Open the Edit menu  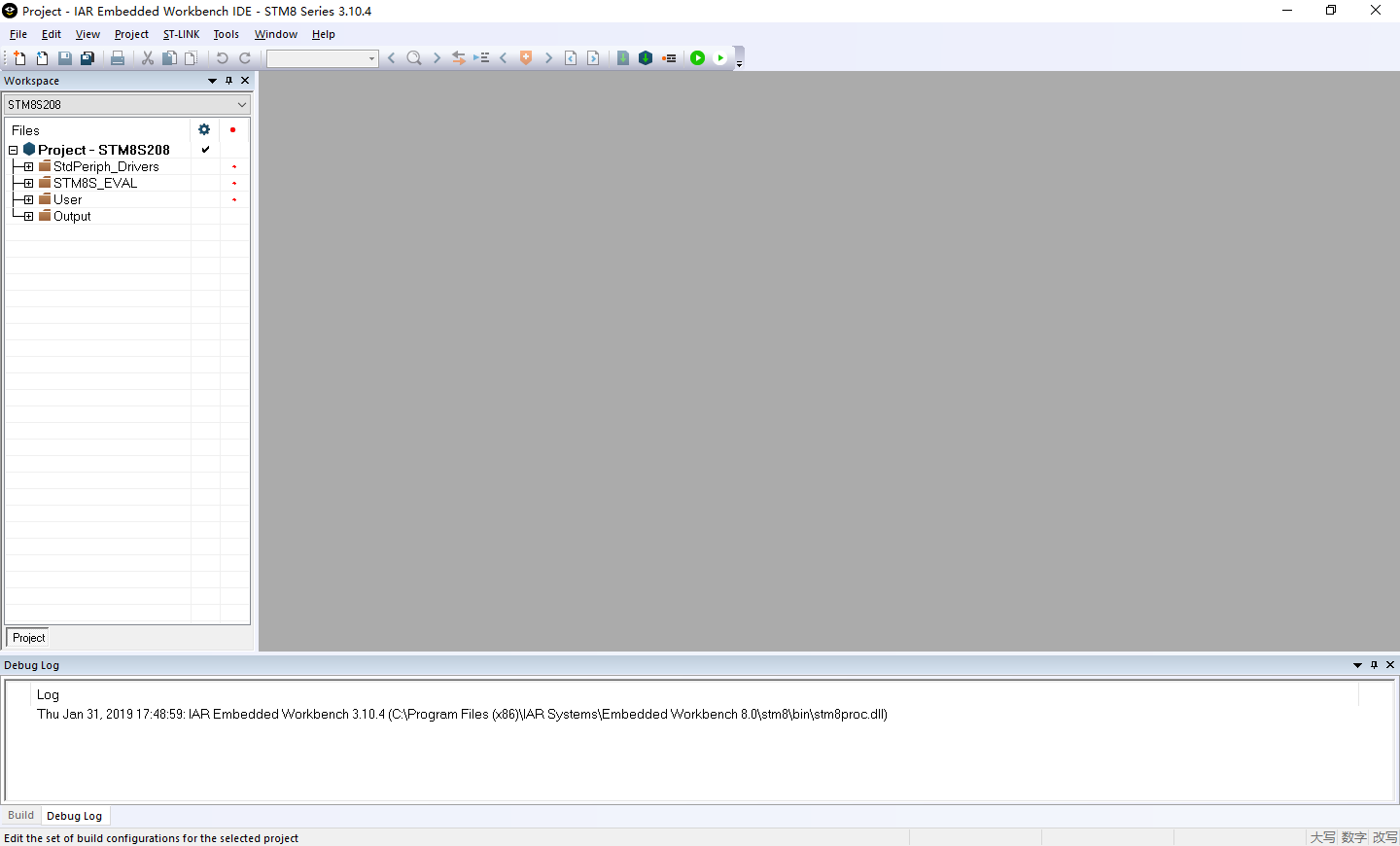tap(52, 34)
